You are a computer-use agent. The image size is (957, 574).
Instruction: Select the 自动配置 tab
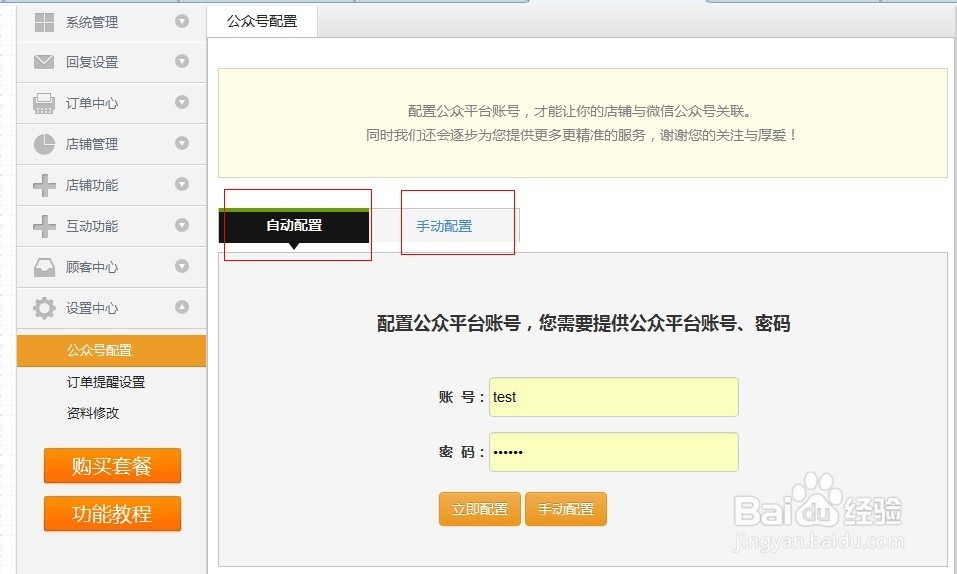click(294, 225)
